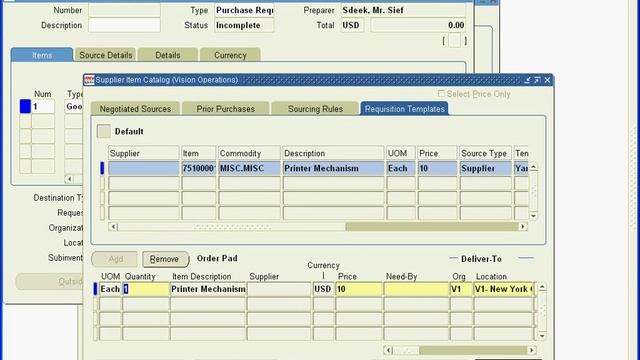Click the catalog UOM cell Each
Screen dimensions: 640x360
[401, 168]
